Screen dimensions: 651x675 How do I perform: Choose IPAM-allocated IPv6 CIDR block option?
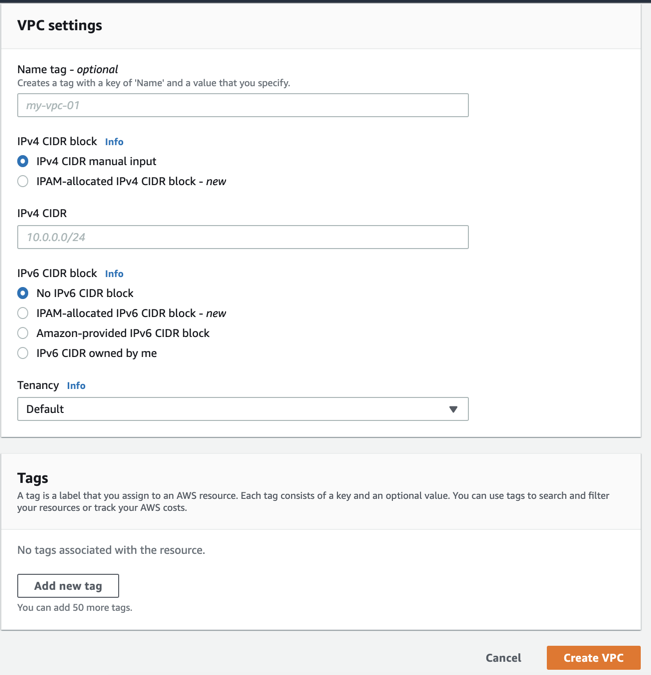23,313
